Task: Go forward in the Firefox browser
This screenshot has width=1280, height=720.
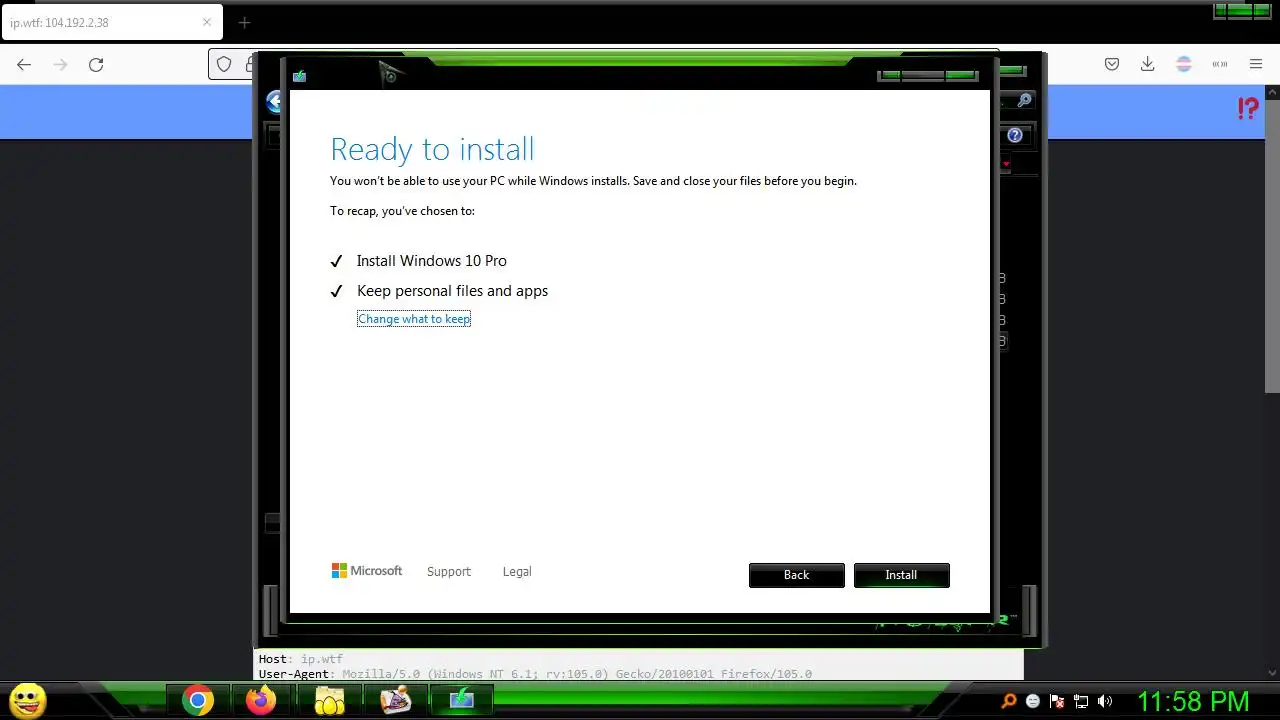Action: pos(60,64)
